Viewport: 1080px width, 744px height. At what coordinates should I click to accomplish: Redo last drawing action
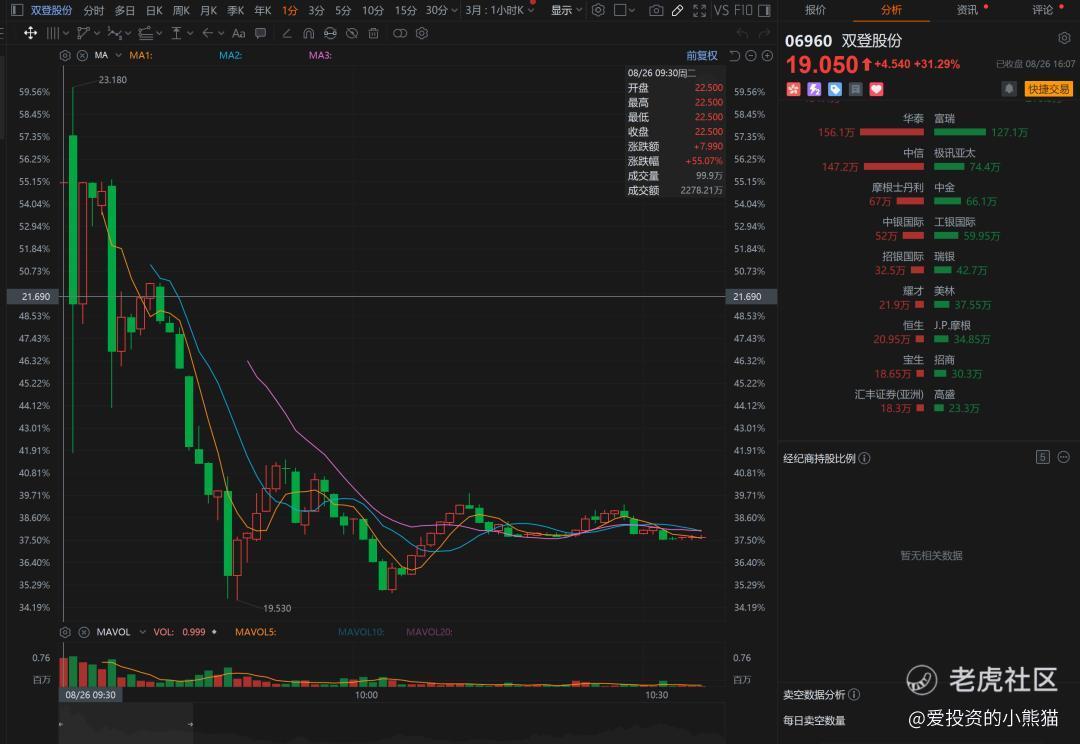coord(764,33)
